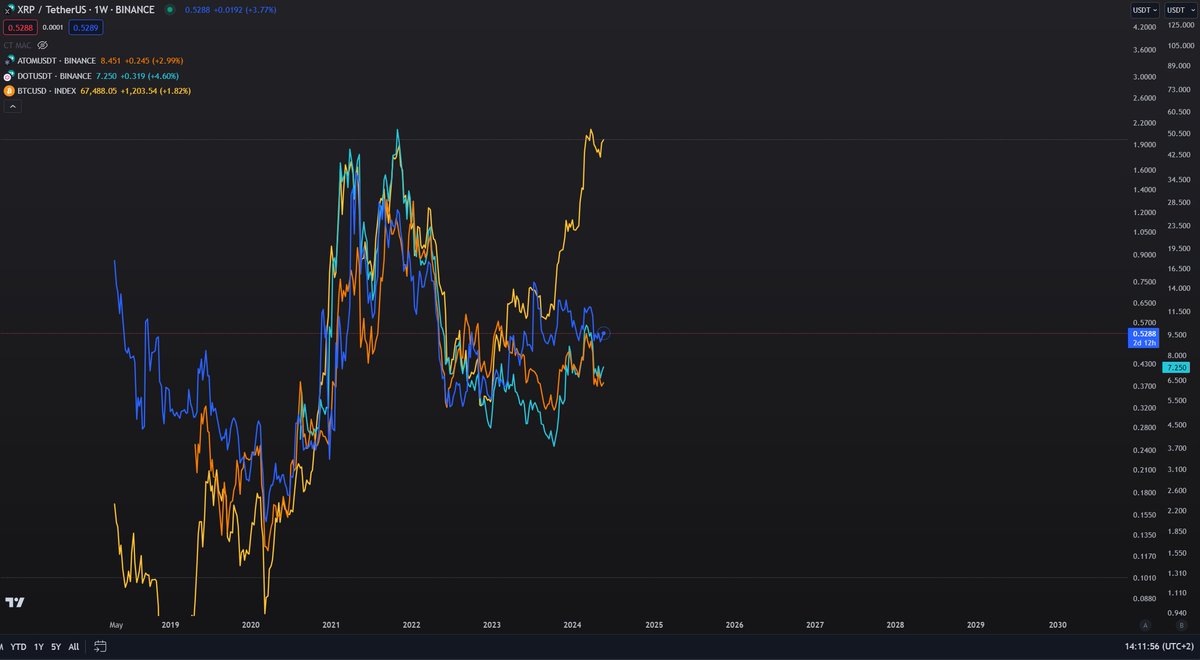Click the 2019 label on the time axis
This screenshot has width=1200, height=660.
pos(170,624)
